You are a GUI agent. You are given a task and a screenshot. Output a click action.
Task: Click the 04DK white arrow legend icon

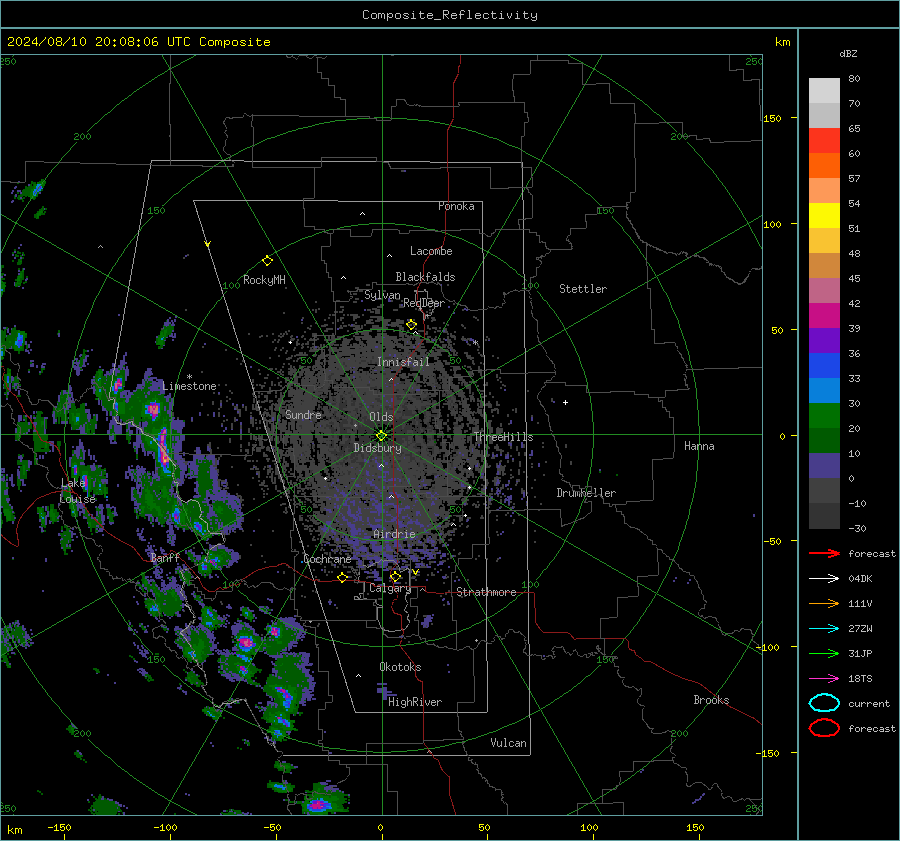pos(824,578)
